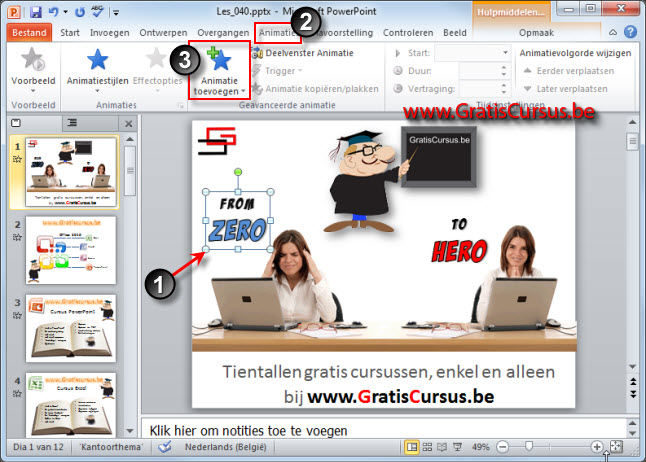Open the Deelvenster Animatie pane

303,53
